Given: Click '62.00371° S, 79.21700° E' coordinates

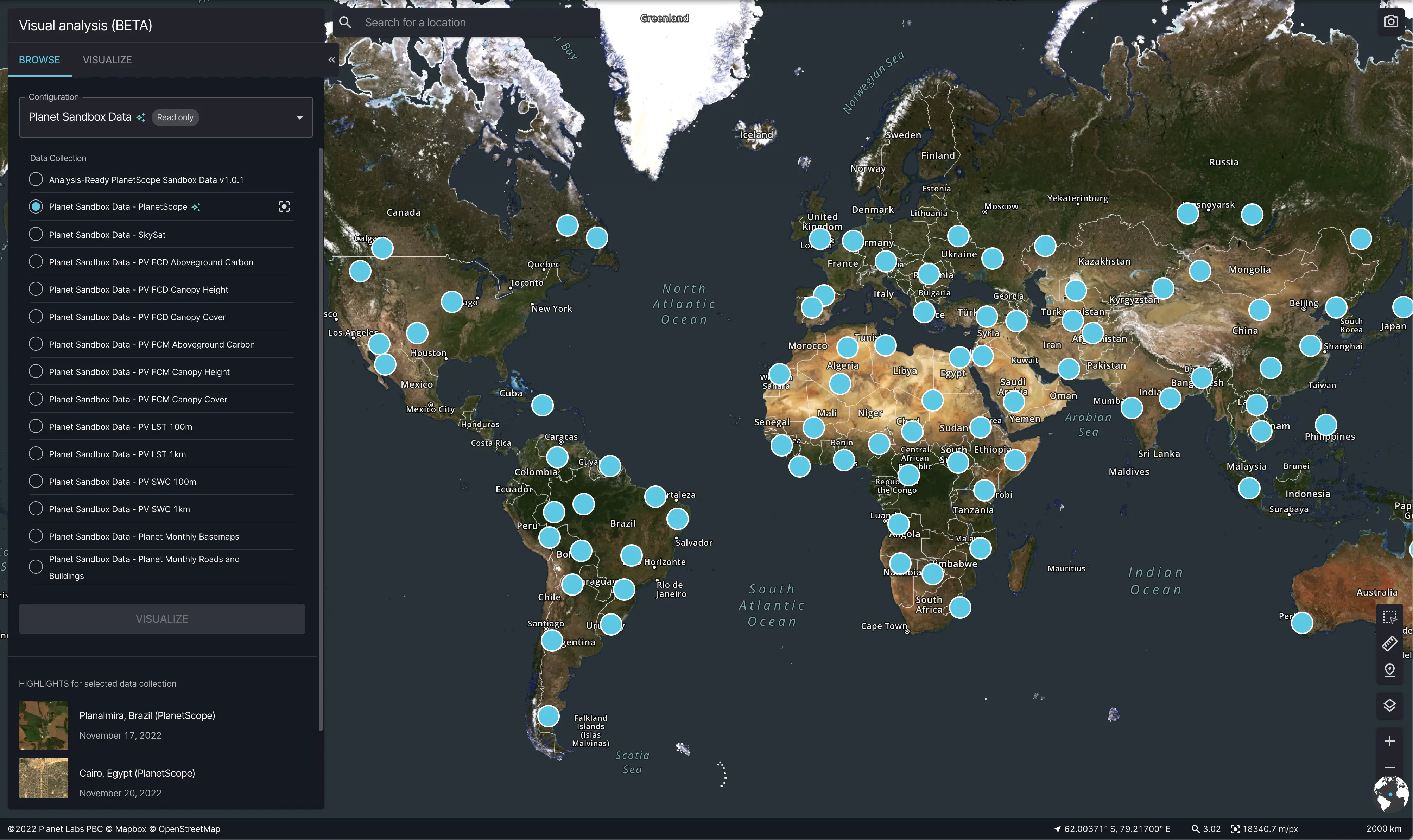Looking at the screenshot, I should [x=1117, y=829].
